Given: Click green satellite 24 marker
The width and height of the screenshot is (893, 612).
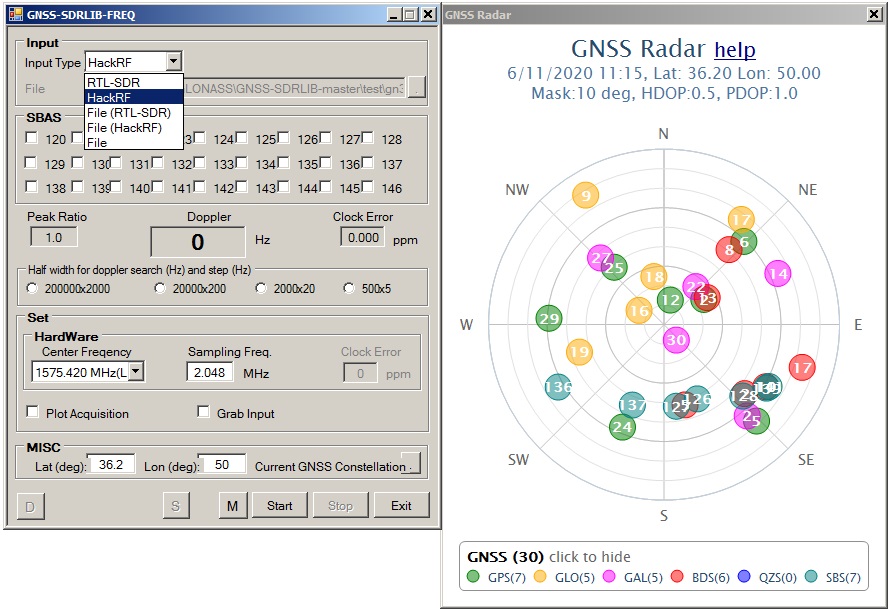Looking at the screenshot, I should [x=622, y=426].
